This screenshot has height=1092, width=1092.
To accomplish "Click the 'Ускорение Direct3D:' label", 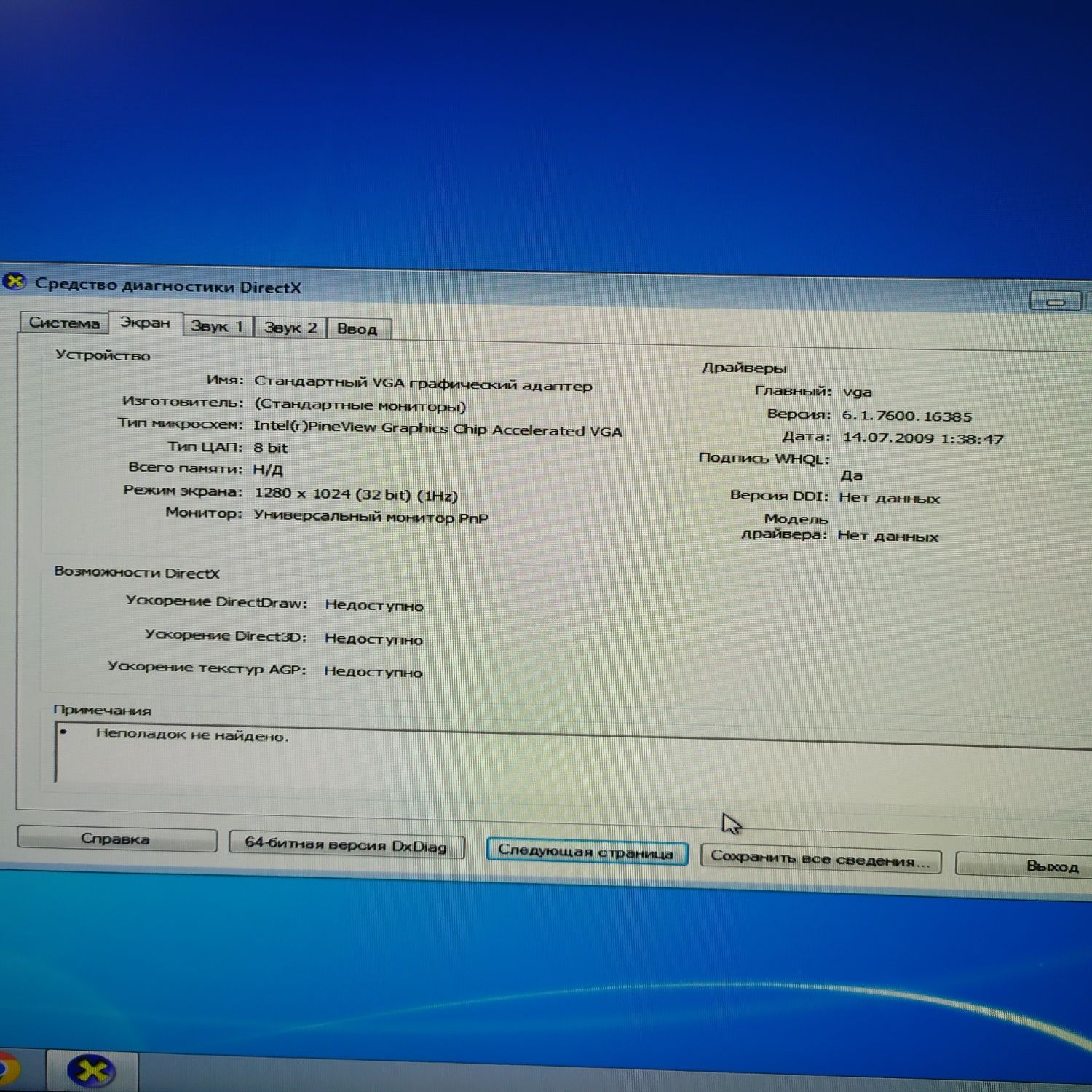I will (226, 636).
